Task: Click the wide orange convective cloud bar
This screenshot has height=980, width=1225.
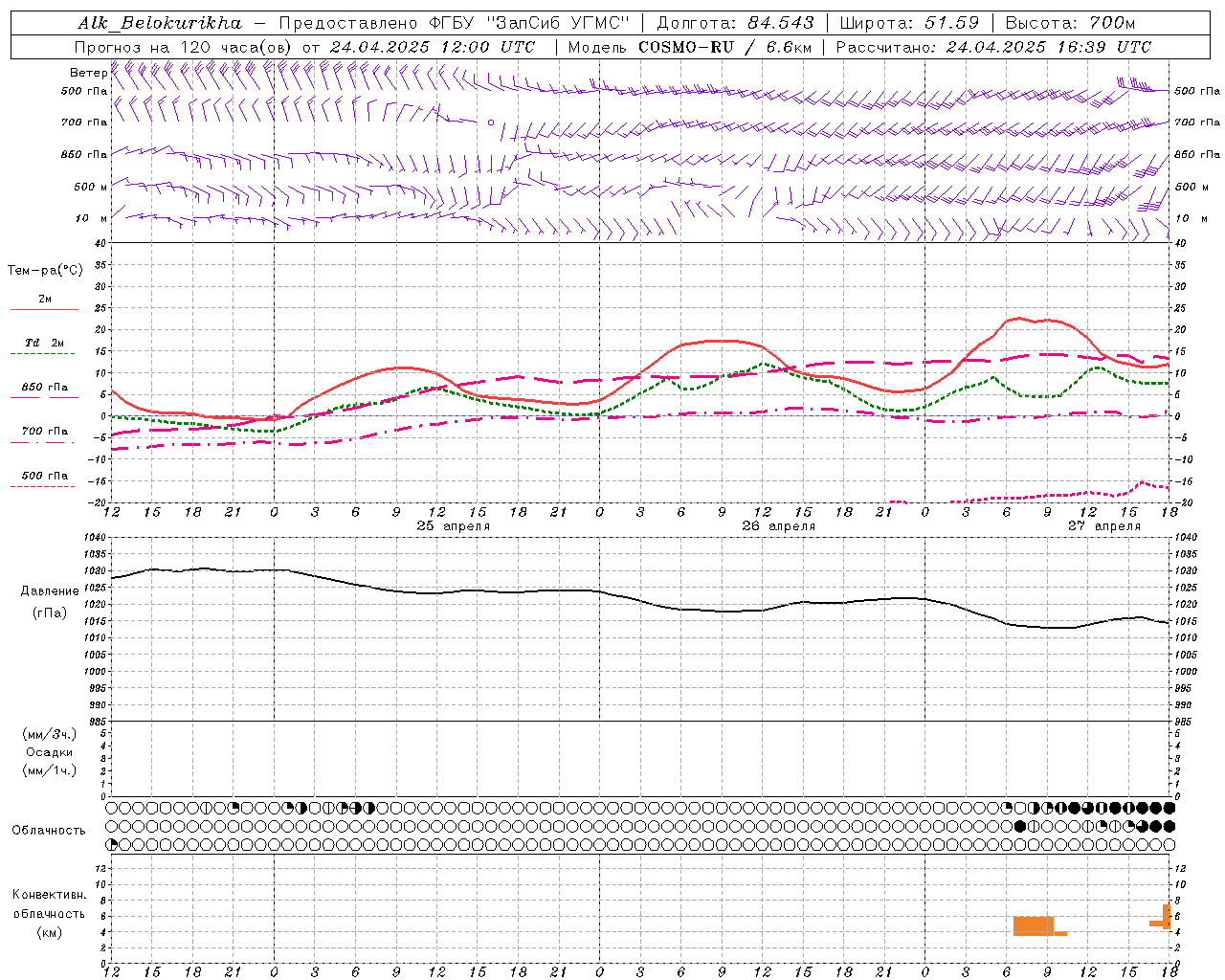Action: 1034,925
